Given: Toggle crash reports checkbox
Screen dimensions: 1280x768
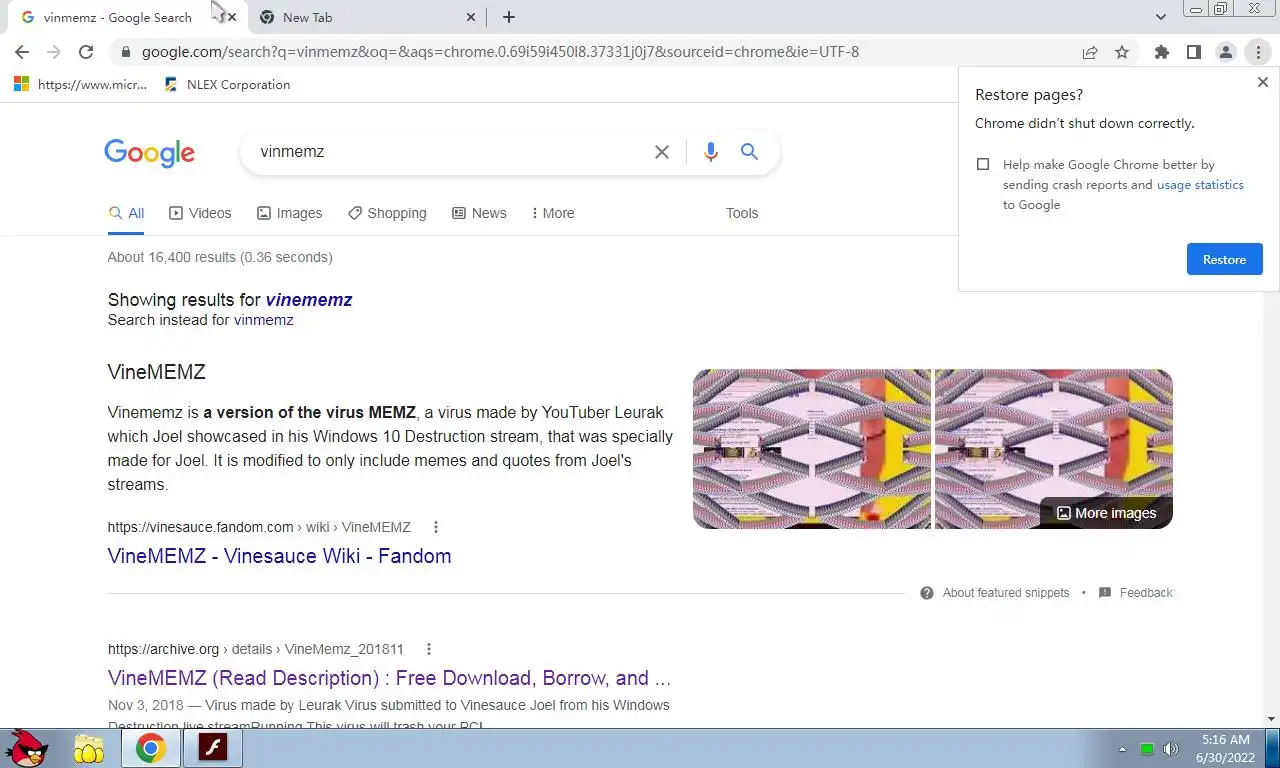Looking at the screenshot, I should (x=983, y=164).
